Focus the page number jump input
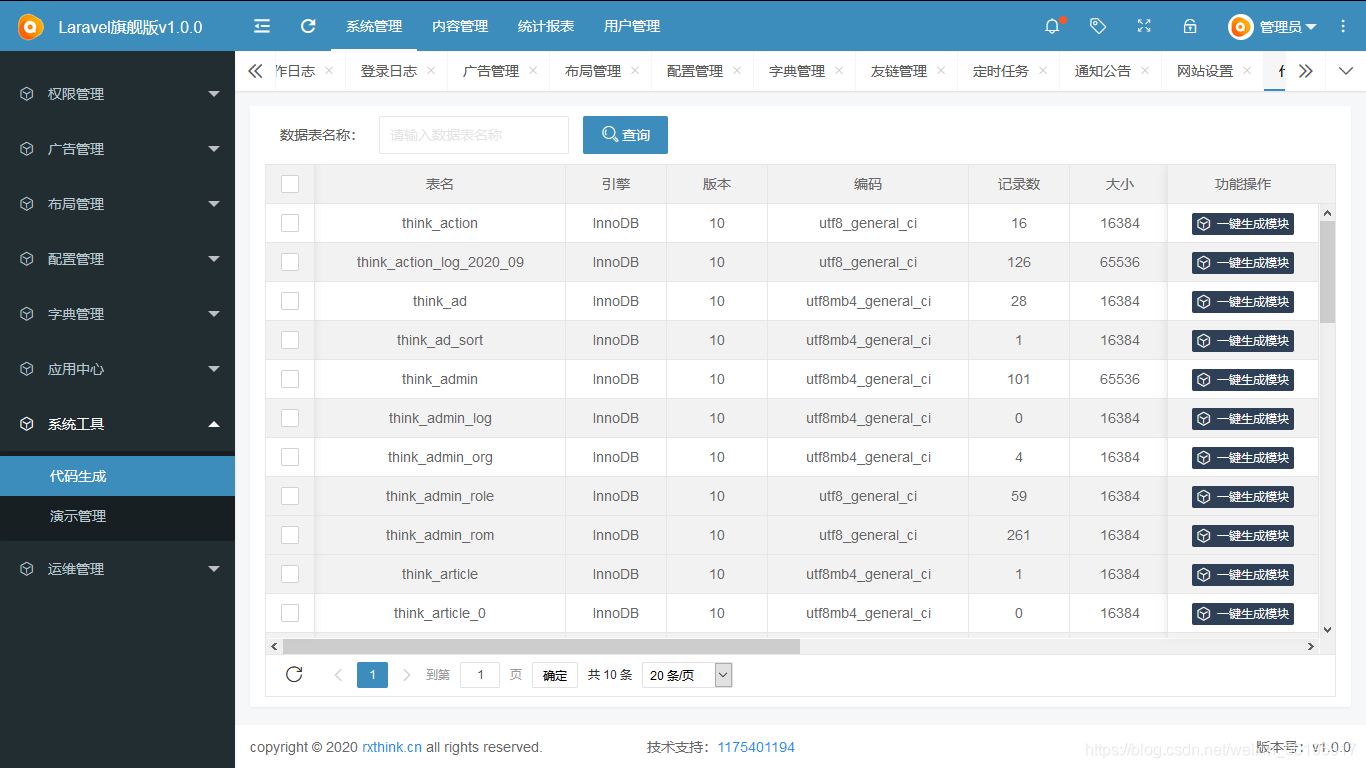This screenshot has width=1366, height=768. click(480, 675)
